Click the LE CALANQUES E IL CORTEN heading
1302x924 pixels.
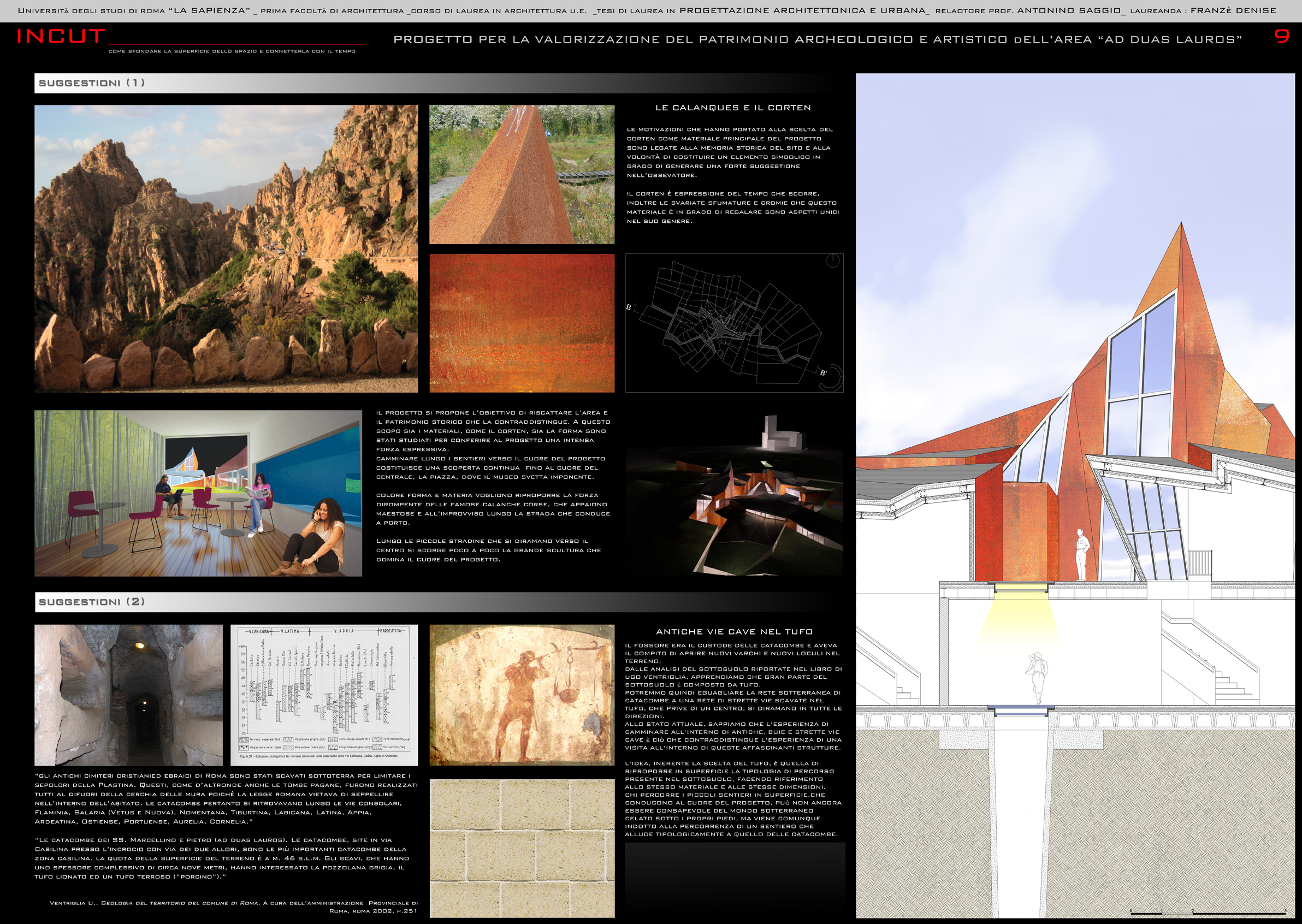(733, 108)
